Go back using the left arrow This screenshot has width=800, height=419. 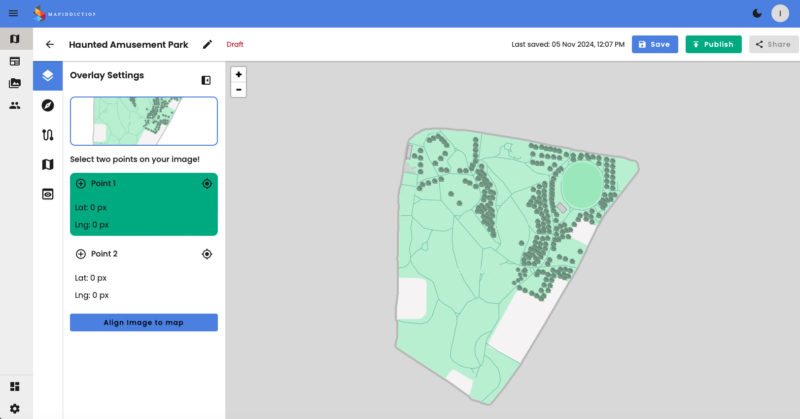pyautogui.click(x=49, y=44)
